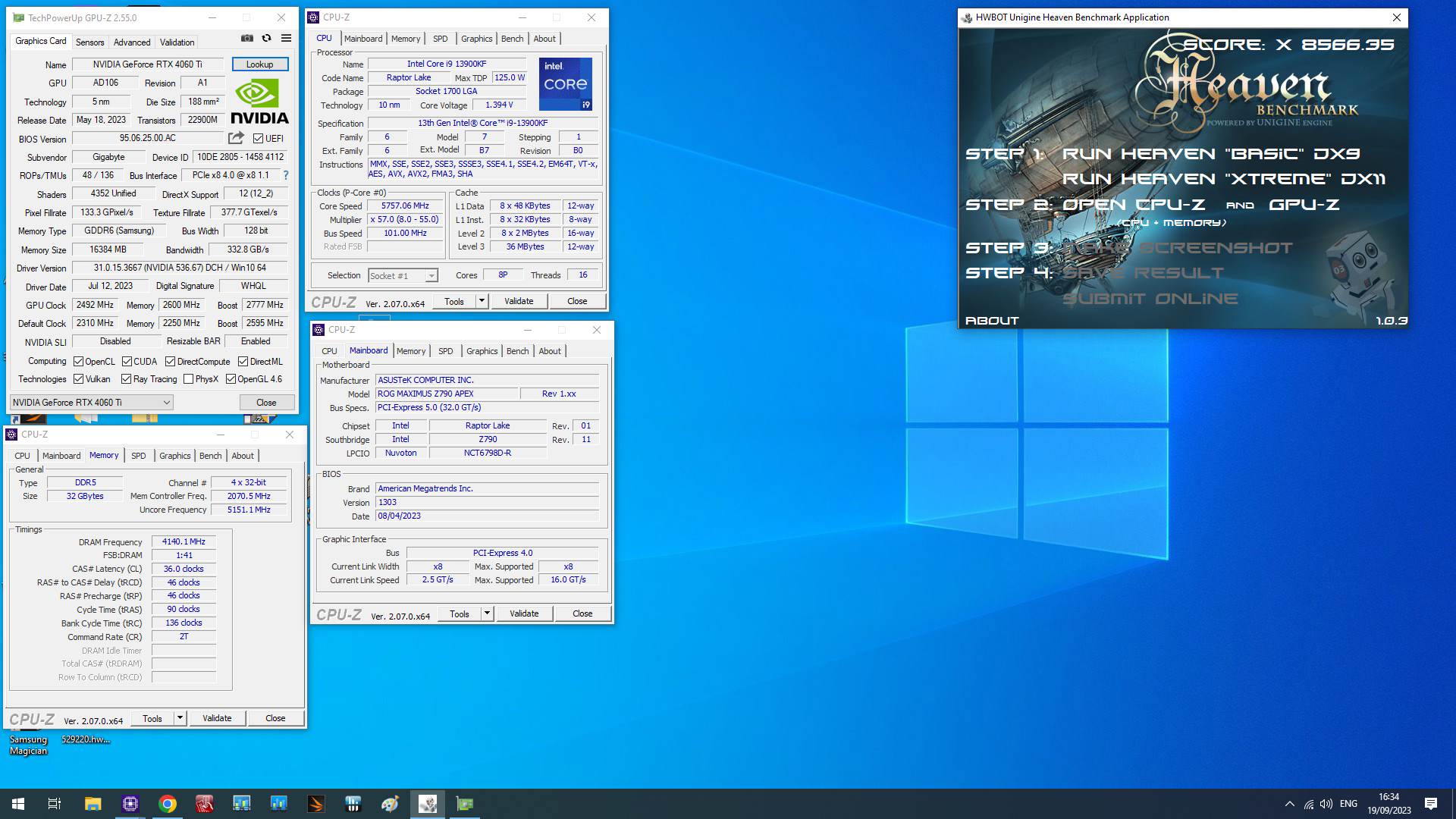
Task: Click Tools button in the CPU-Z Memory window
Action: pos(152,718)
